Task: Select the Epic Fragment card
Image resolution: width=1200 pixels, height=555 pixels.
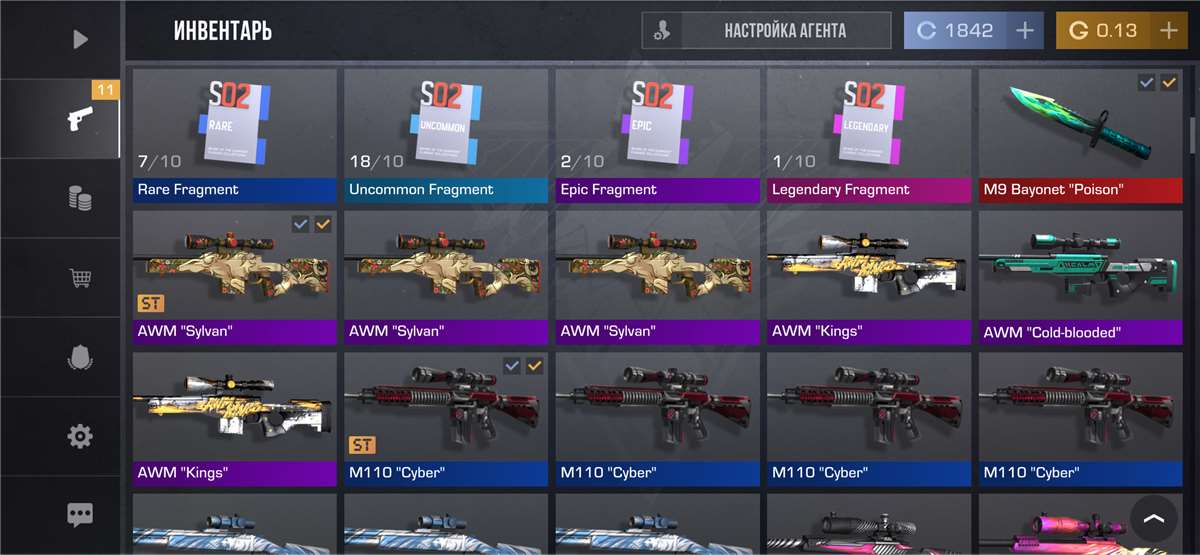Action: [x=657, y=136]
